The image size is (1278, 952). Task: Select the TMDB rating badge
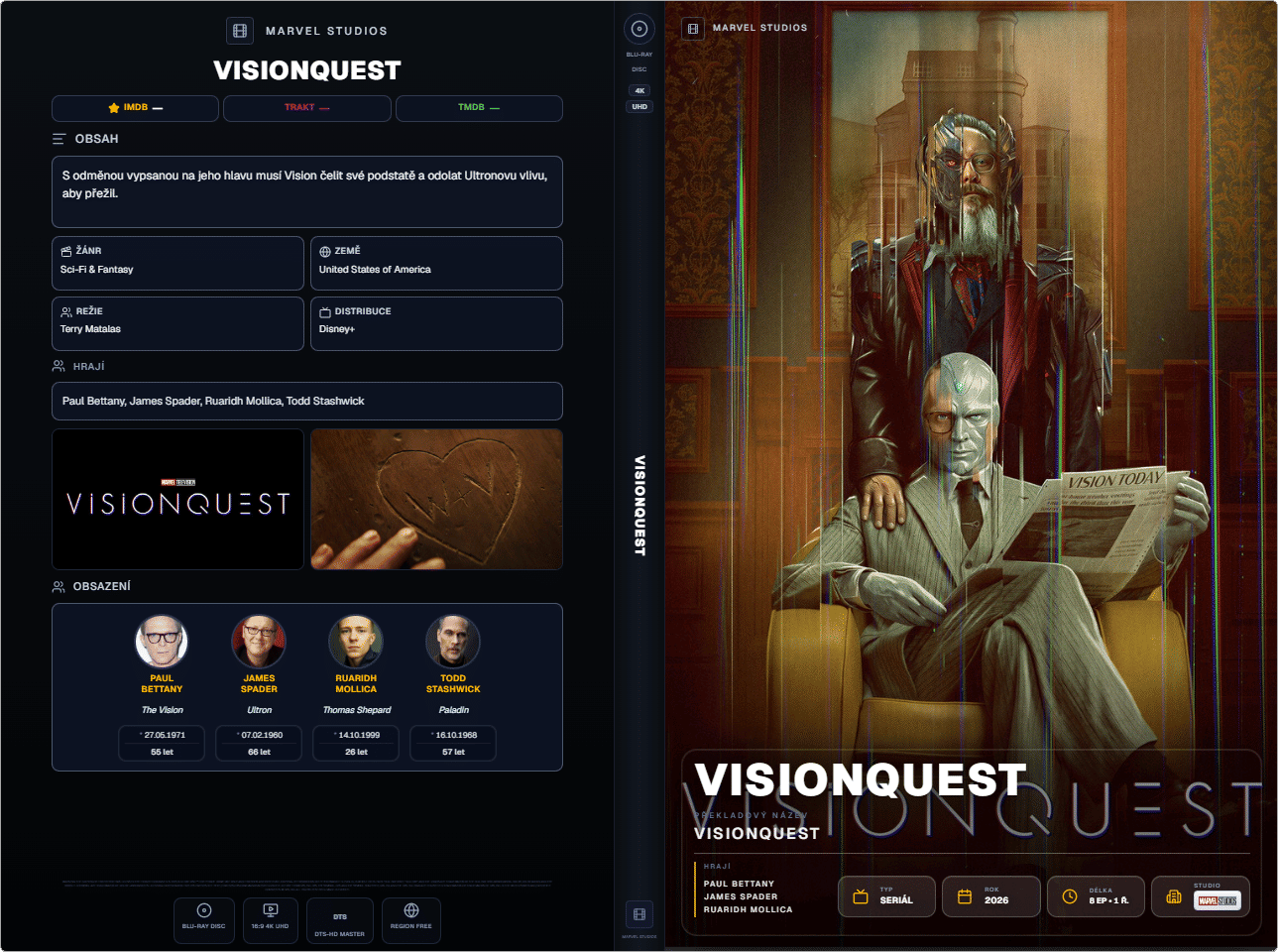[x=479, y=108]
